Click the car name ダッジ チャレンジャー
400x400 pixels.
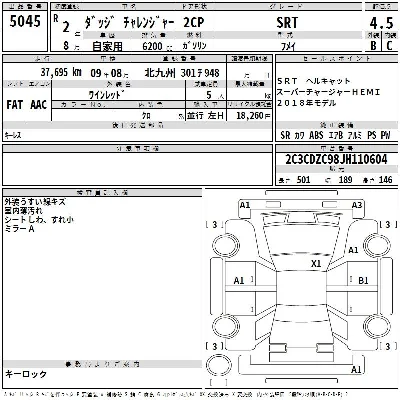tap(129, 23)
